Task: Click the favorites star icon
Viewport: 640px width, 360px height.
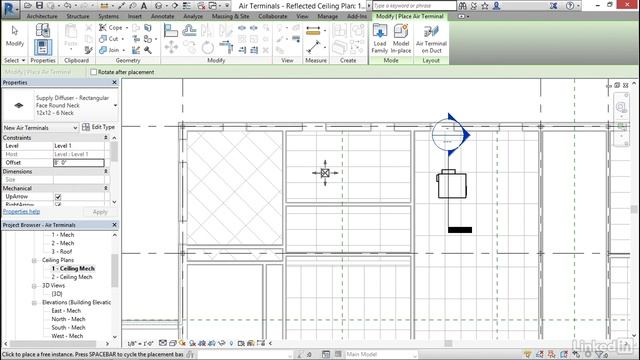Action: point(485,6)
